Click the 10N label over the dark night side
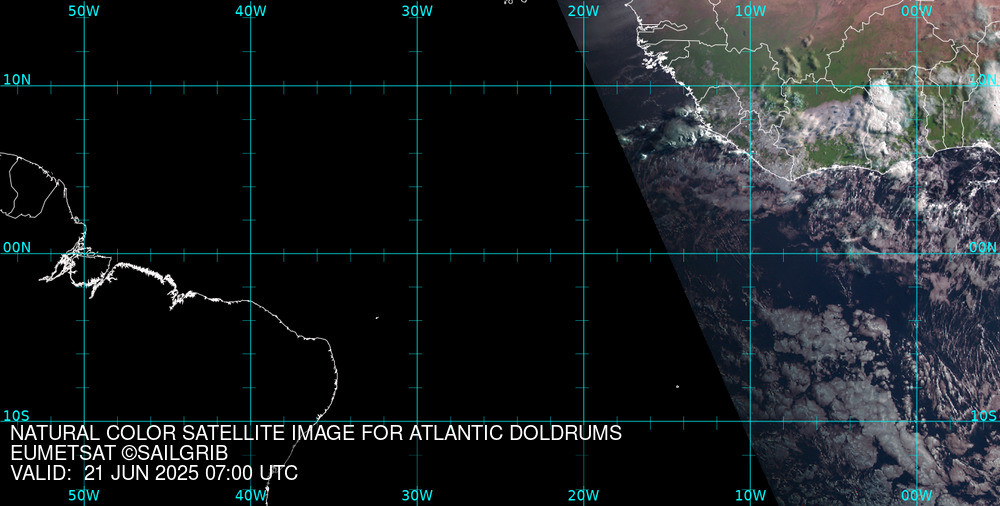1000x506 pixels. (x=17, y=80)
